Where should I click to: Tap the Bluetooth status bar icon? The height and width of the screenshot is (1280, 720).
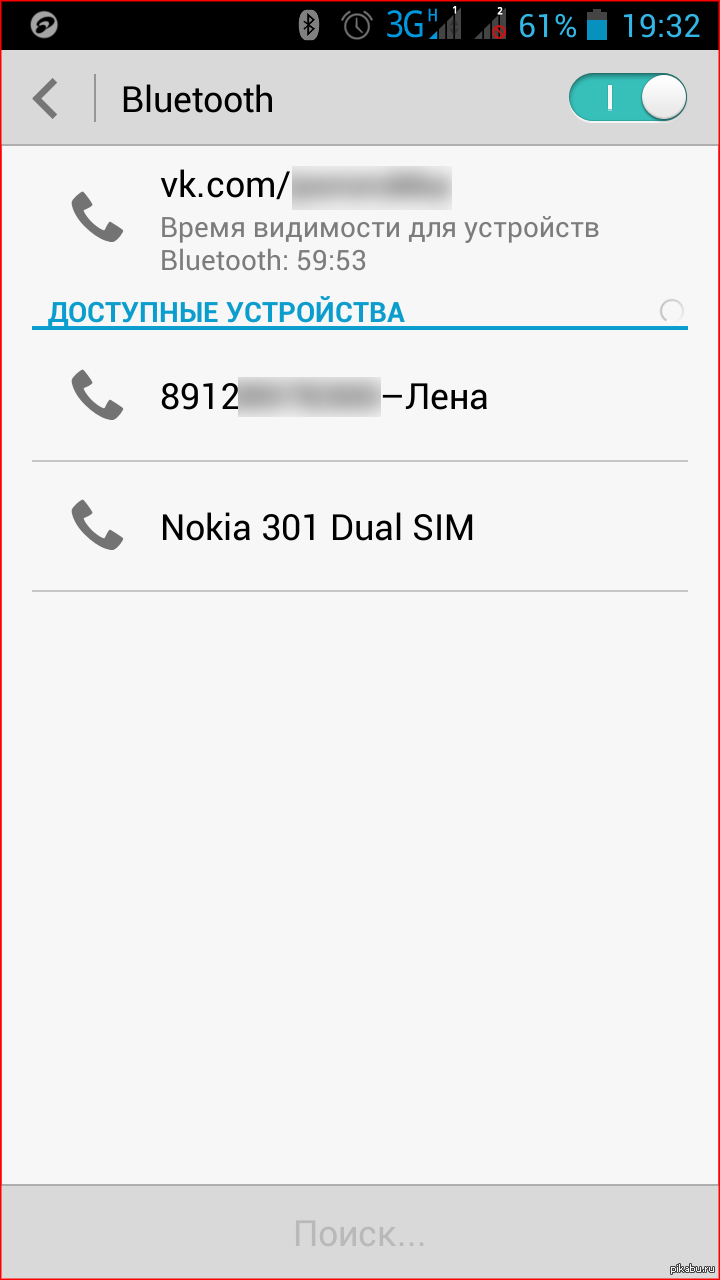309,25
